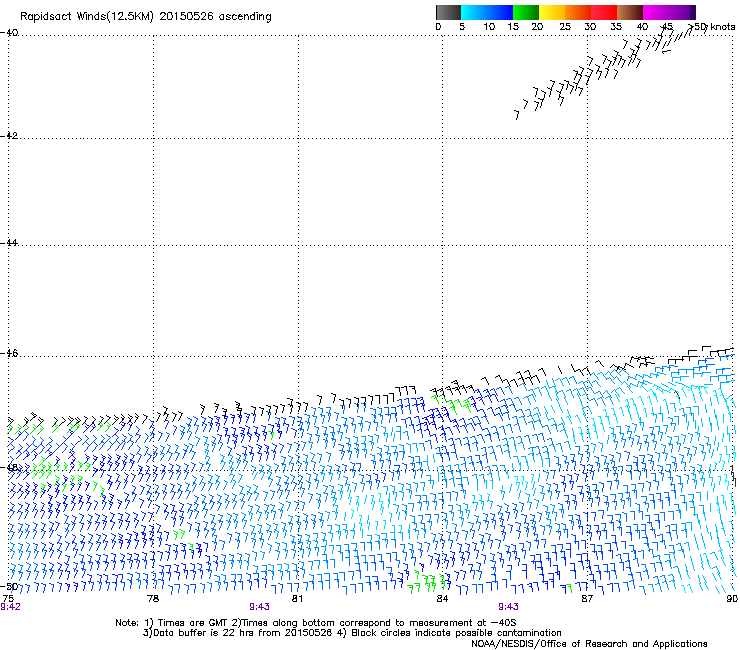The image size is (740, 650).
Task: Click the green wind barbs near longitude 84 bottom
Action: pyautogui.click(x=427, y=582)
